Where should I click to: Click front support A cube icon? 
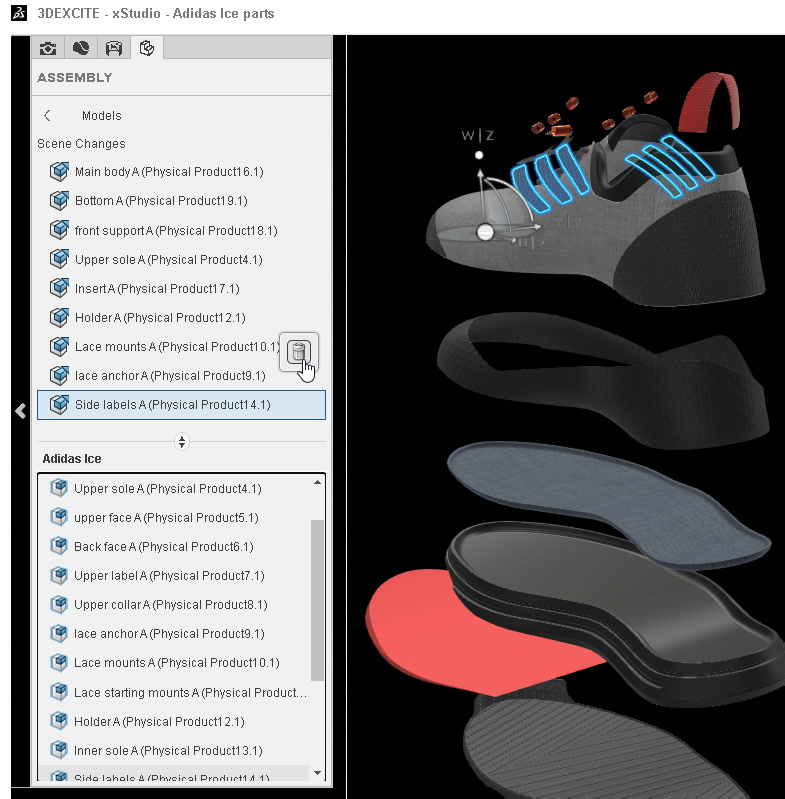click(59, 230)
